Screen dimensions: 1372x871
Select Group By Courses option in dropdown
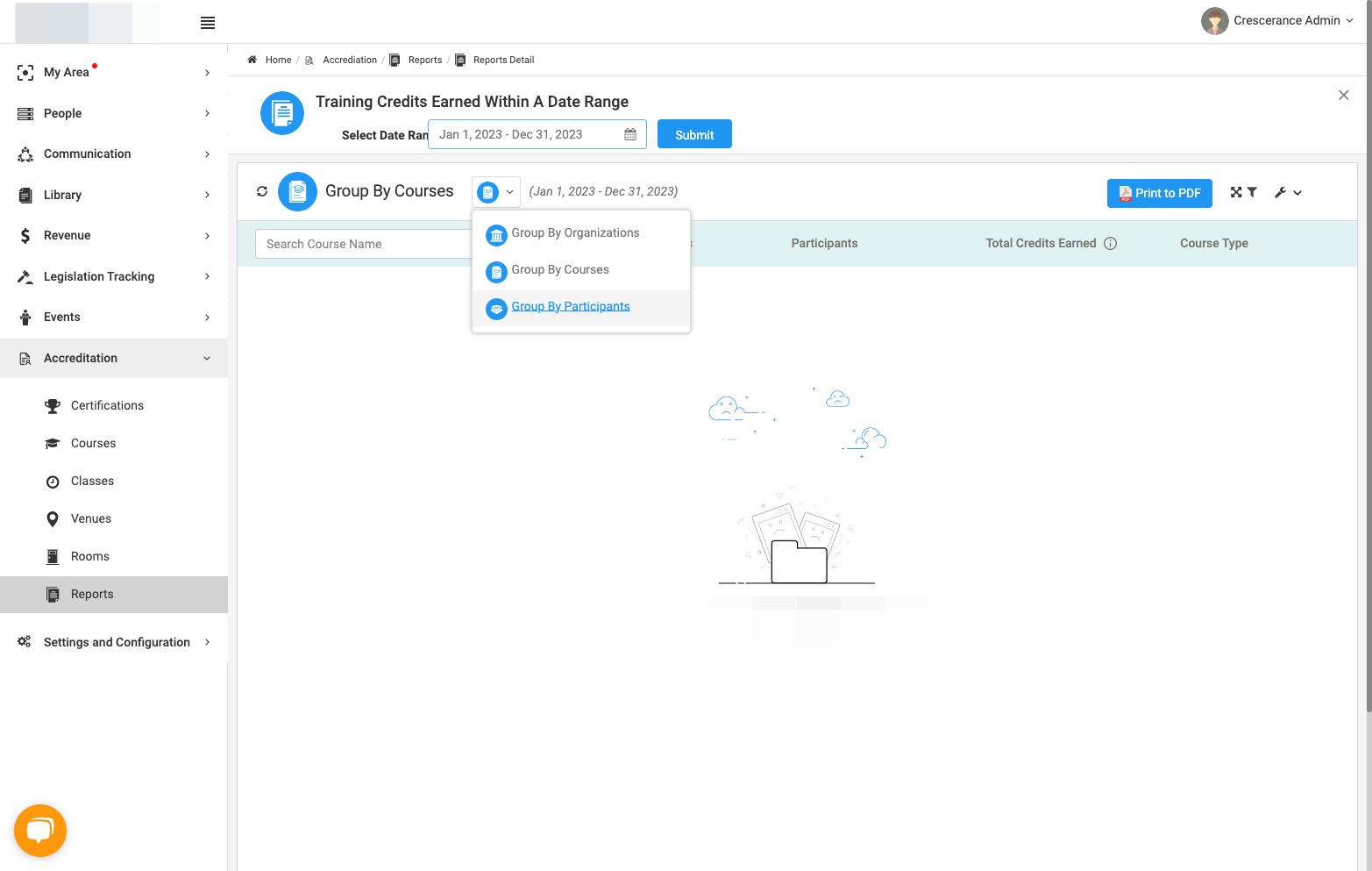[581, 270]
